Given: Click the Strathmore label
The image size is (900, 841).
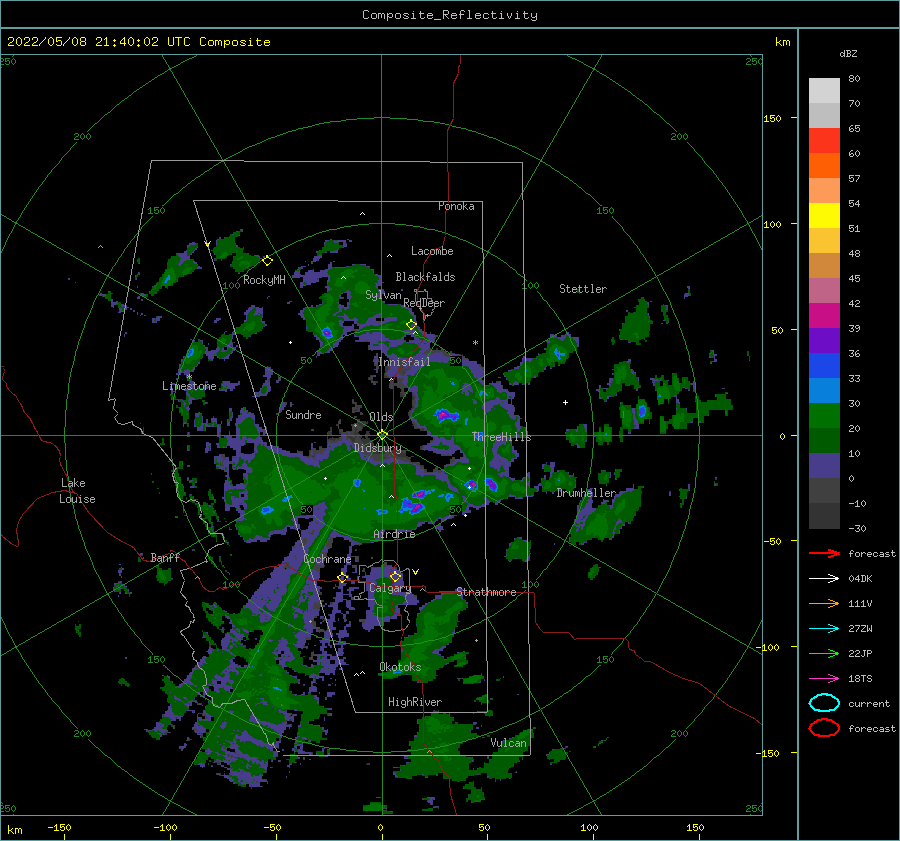Looking at the screenshot, I should (486, 592).
